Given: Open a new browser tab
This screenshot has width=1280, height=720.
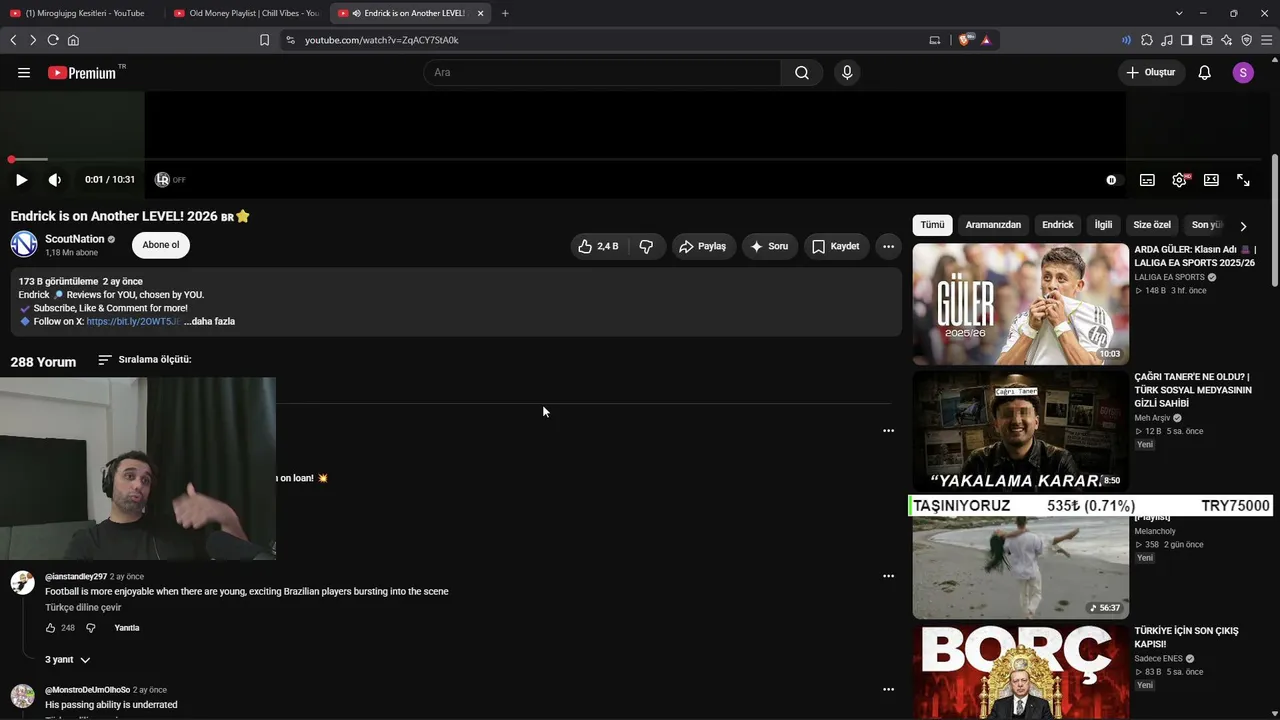Looking at the screenshot, I should (505, 13).
